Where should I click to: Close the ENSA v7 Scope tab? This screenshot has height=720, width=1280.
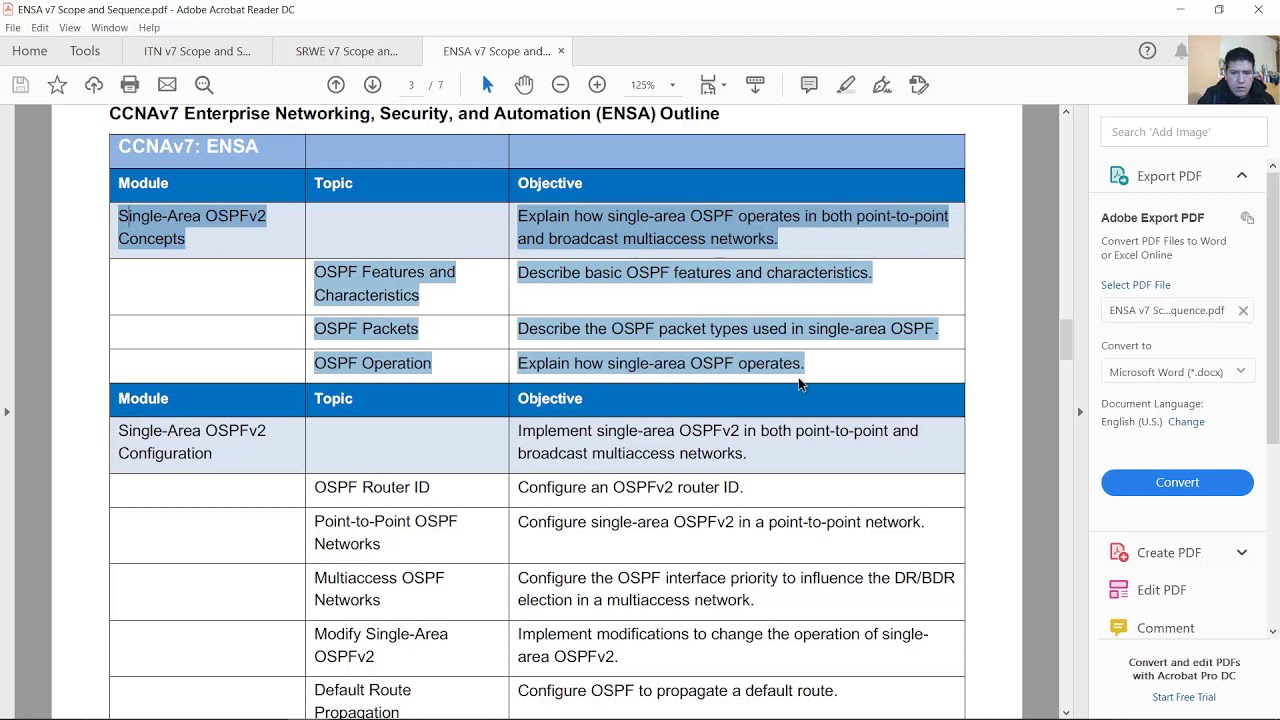point(561,51)
